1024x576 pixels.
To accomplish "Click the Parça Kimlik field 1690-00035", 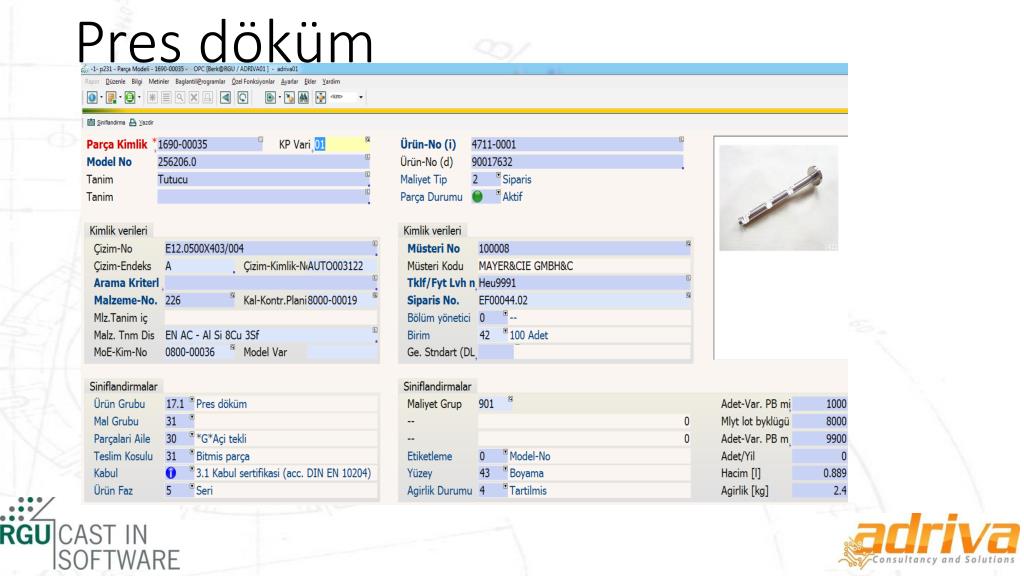I will point(208,144).
